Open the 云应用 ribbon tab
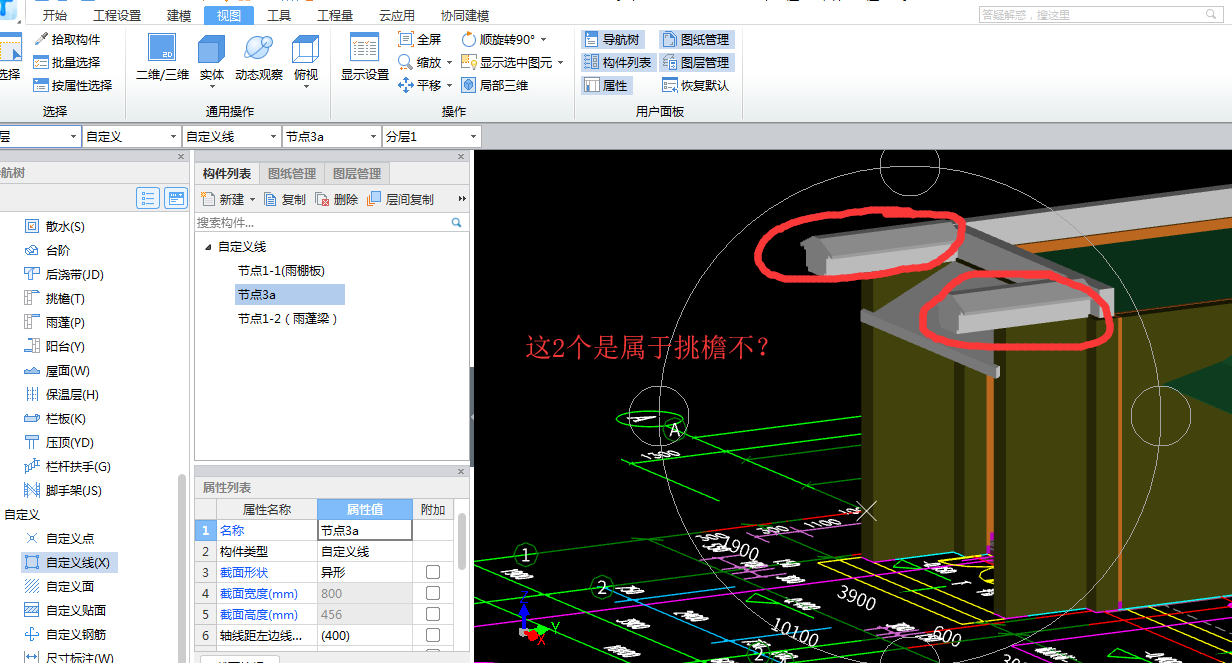 point(397,15)
